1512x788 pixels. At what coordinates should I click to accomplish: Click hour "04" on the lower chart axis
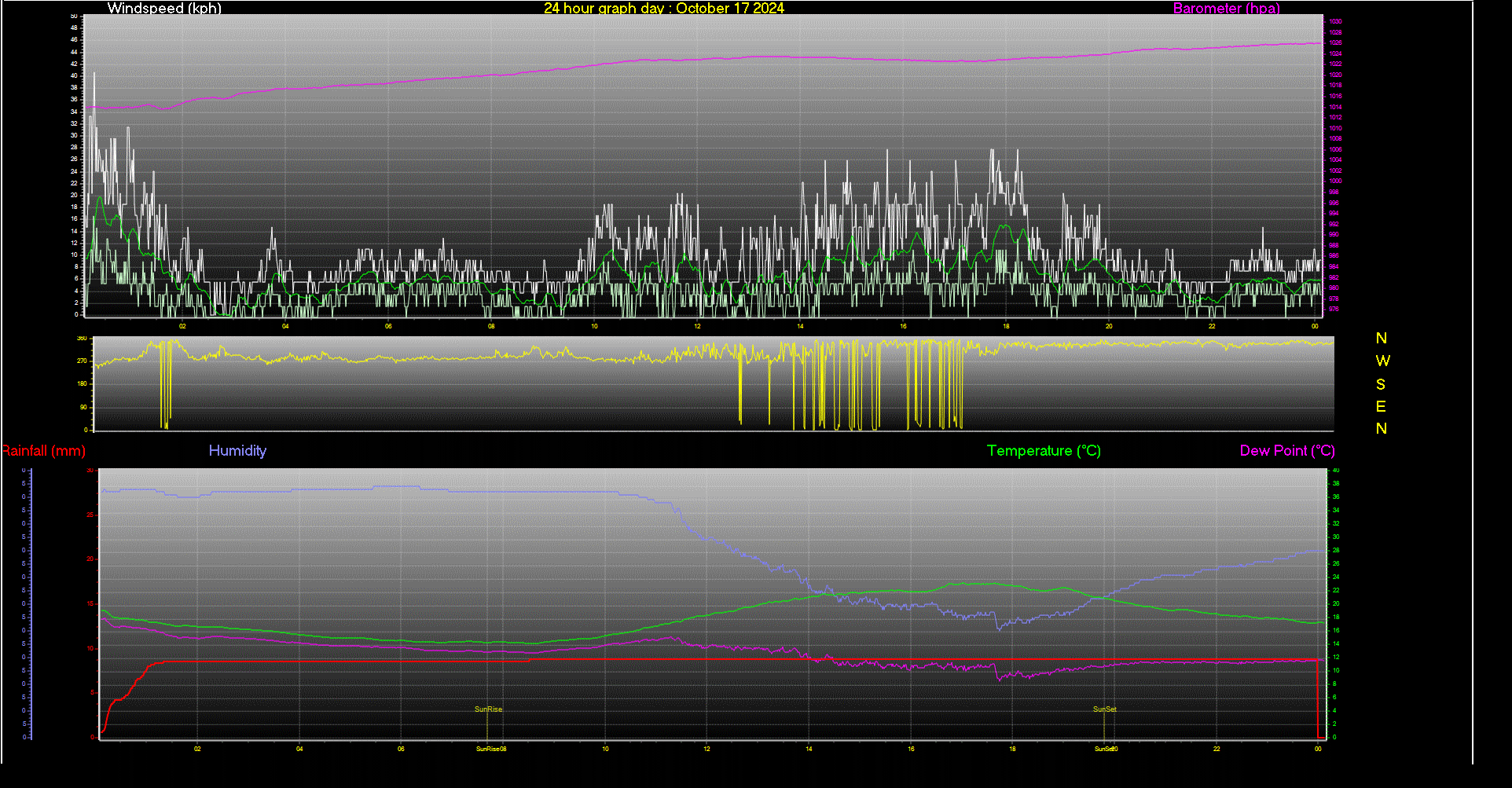tap(299, 749)
